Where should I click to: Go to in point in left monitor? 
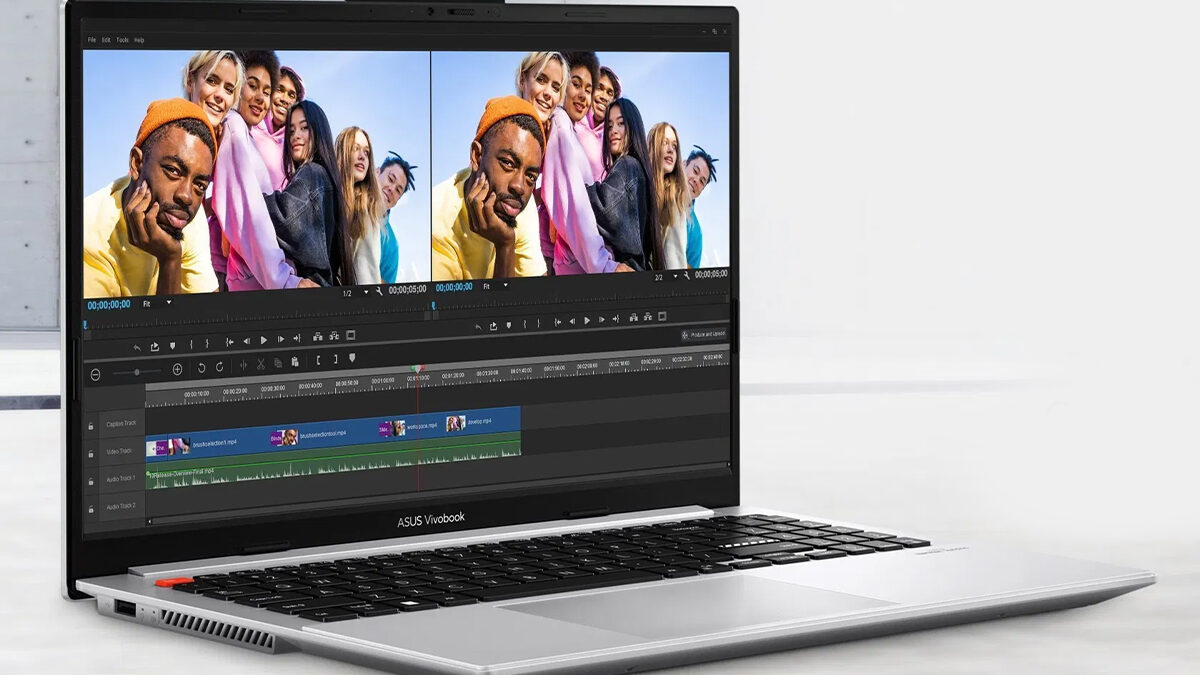coord(230,342)
